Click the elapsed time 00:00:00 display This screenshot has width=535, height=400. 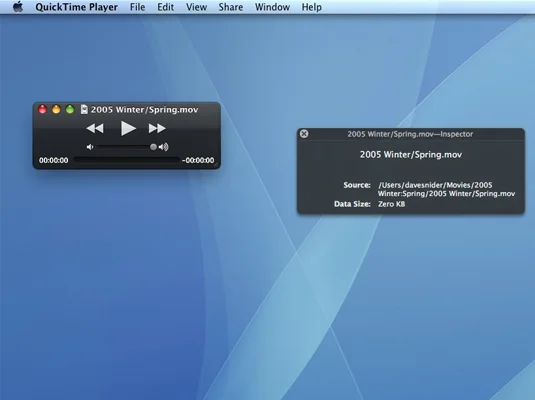[54, 160]
